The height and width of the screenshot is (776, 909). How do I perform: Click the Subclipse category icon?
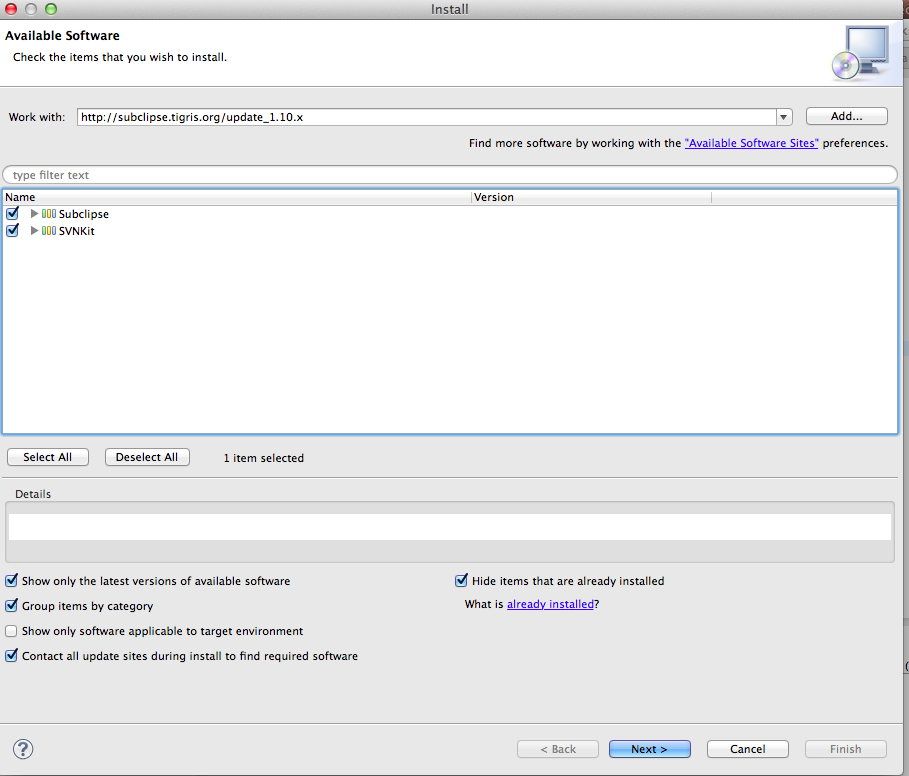(49, 214)
